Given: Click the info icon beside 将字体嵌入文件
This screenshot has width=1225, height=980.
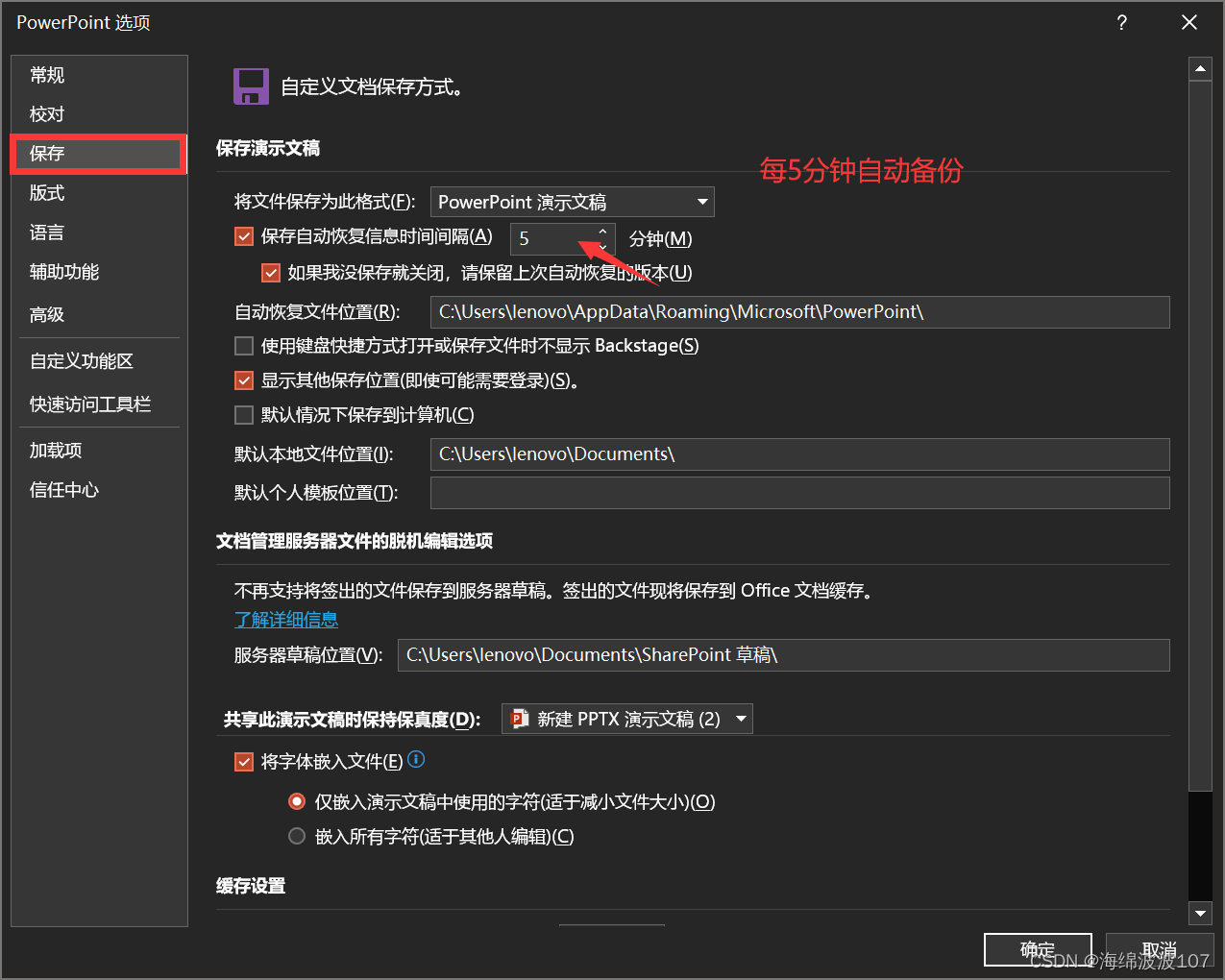Looking at the screenshot, I should (416, 759).
